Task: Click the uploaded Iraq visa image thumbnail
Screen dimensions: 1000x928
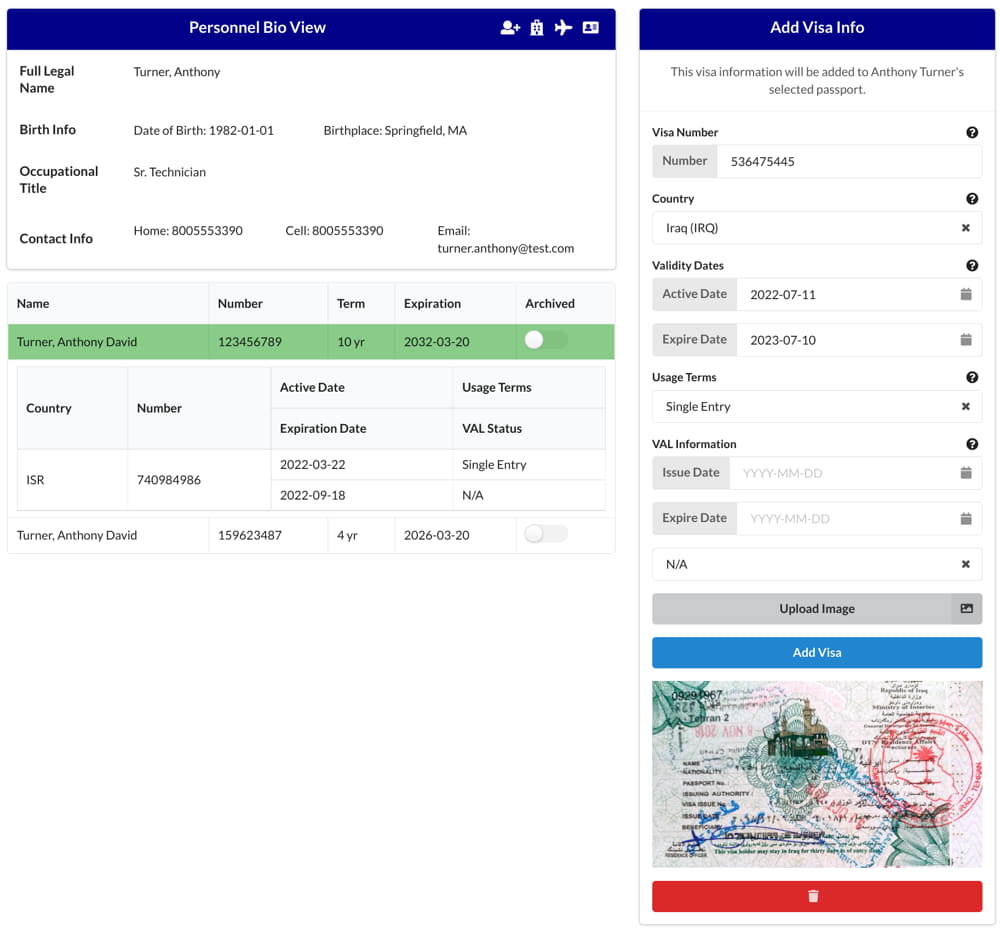Action: click(816, 774)
